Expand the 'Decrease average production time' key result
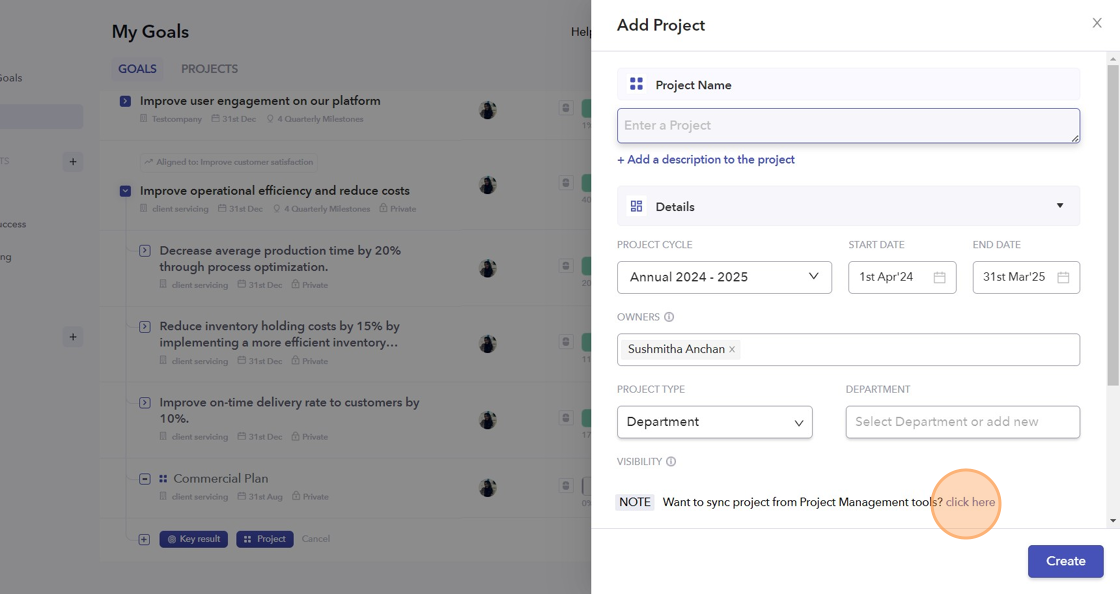The image size is (1120, 594). pos(145,251)
